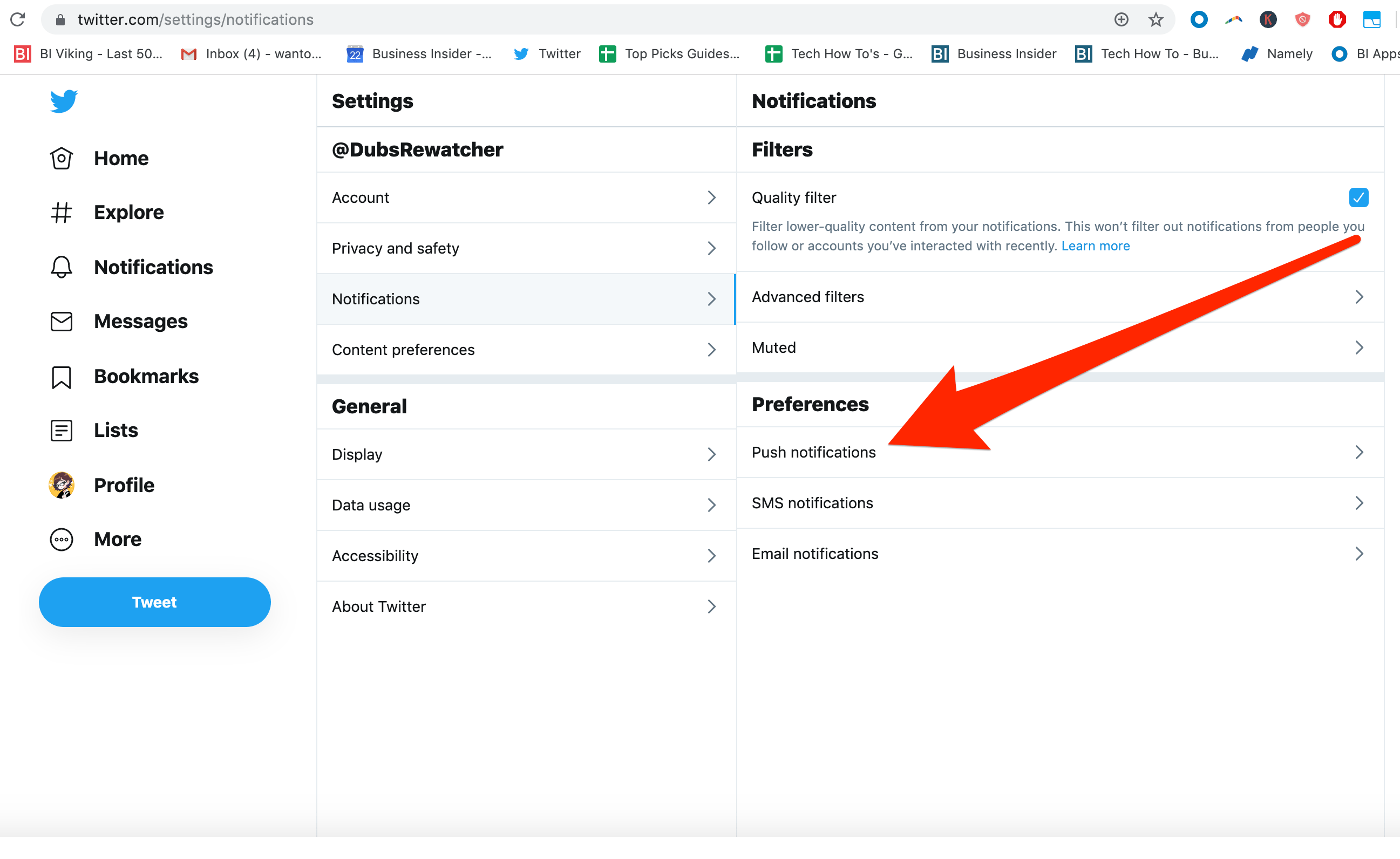Uncheck the Quality filter checkbox
The image size is (1400, 859).
[x=1358, y=197]
